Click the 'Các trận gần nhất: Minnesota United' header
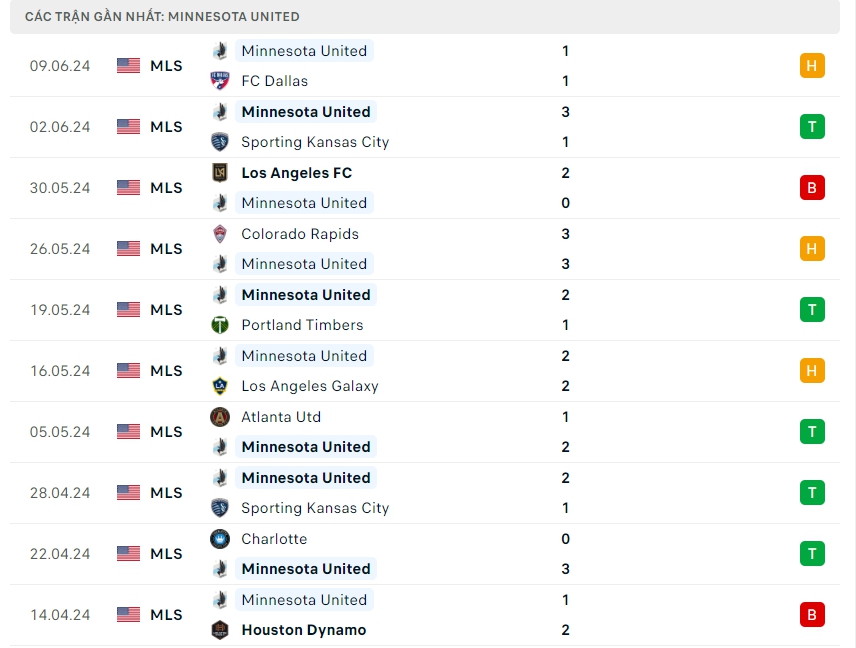 tap(162, 17)
